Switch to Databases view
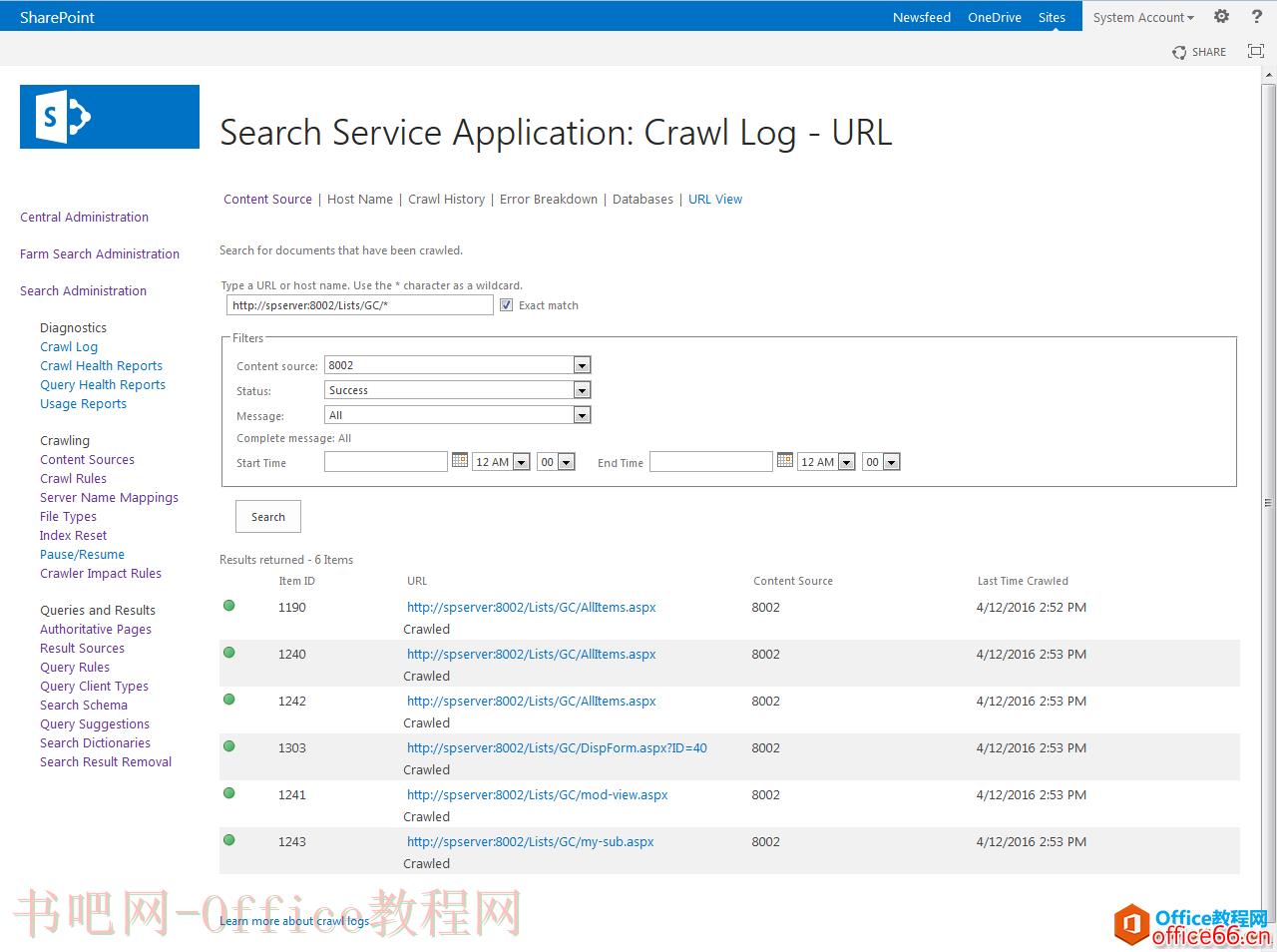 [x=642, y=199]
